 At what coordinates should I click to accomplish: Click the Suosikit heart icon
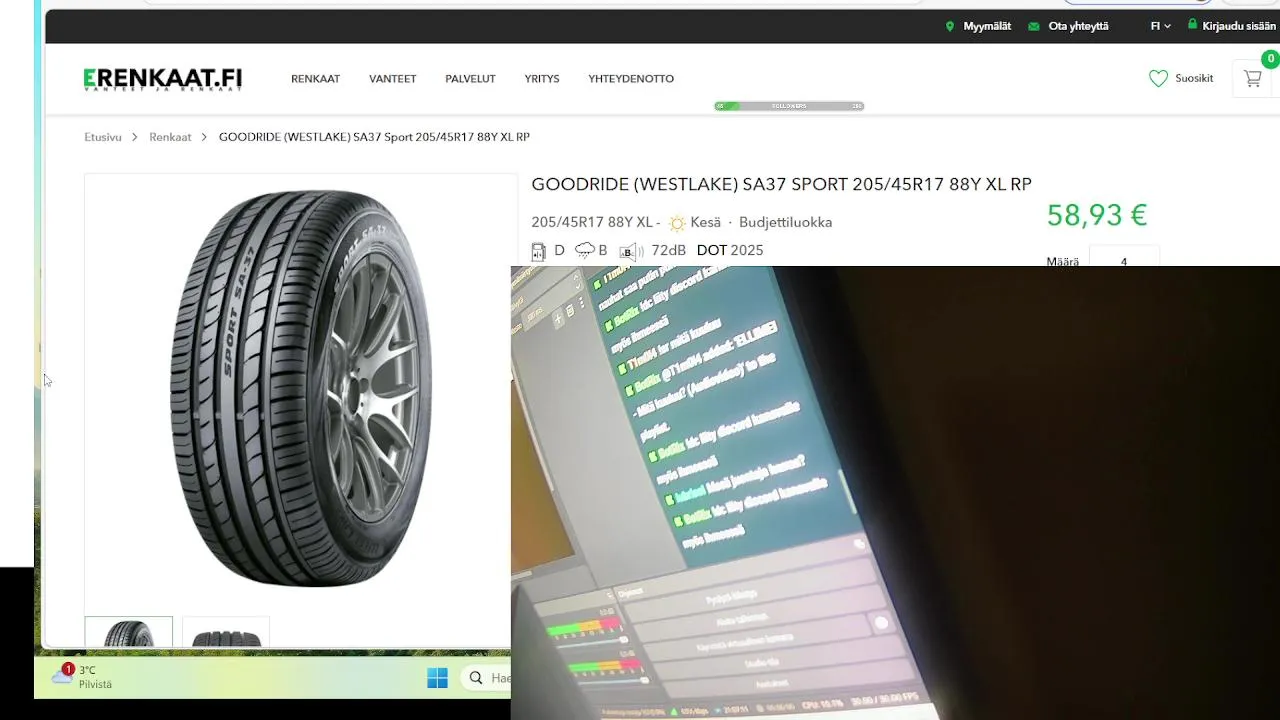tap(1158, 78)
